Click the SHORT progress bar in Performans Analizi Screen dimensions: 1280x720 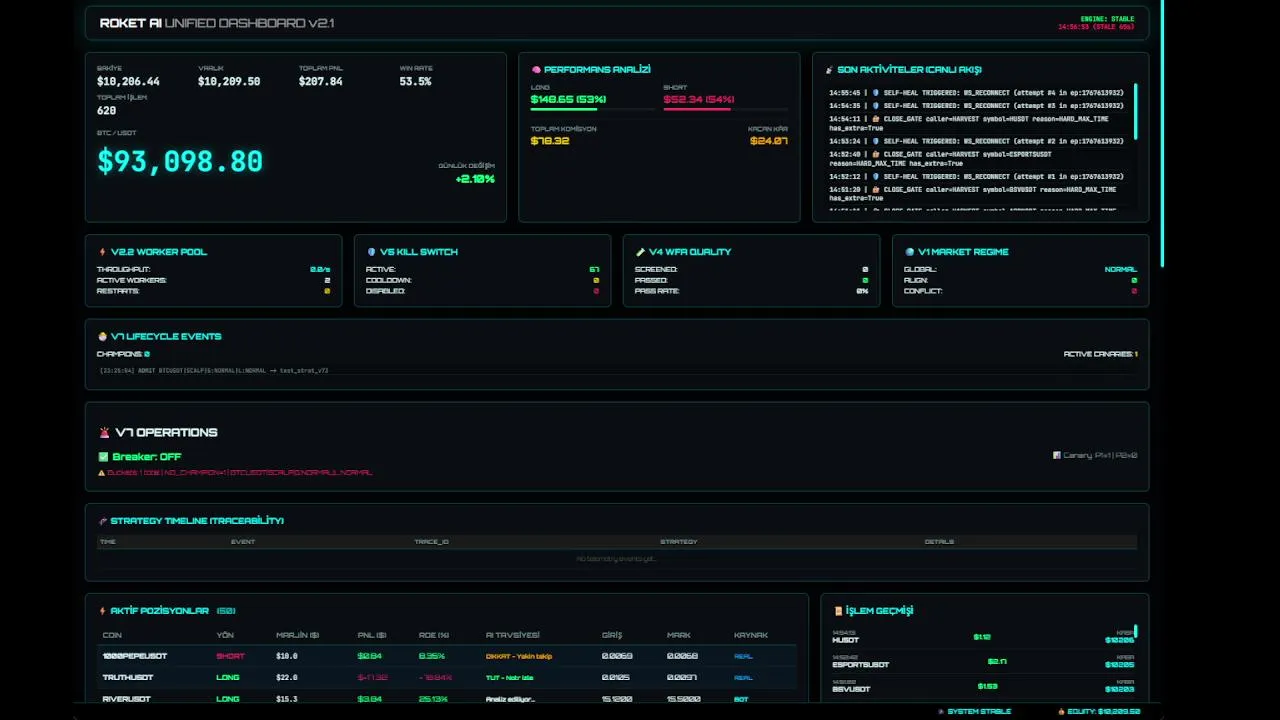tap(725, 108)
